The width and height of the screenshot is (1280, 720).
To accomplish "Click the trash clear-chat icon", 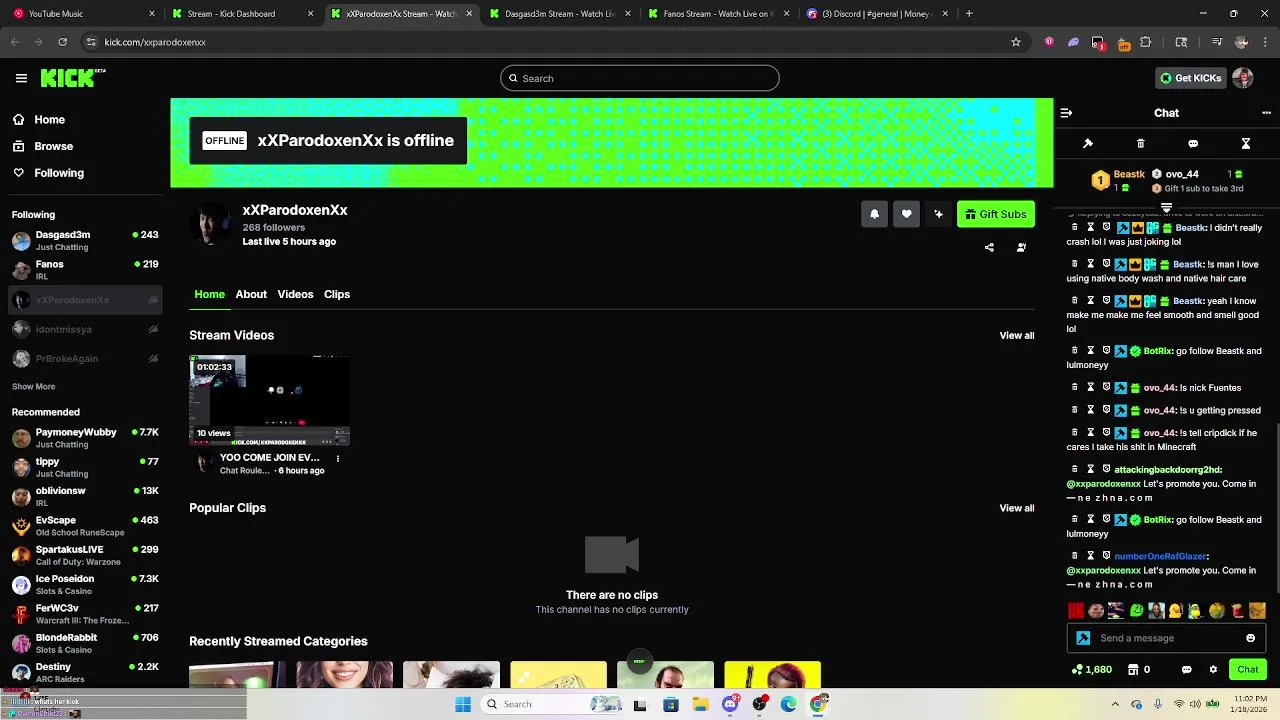I will pyautogui.click(x=1141, y=144).
